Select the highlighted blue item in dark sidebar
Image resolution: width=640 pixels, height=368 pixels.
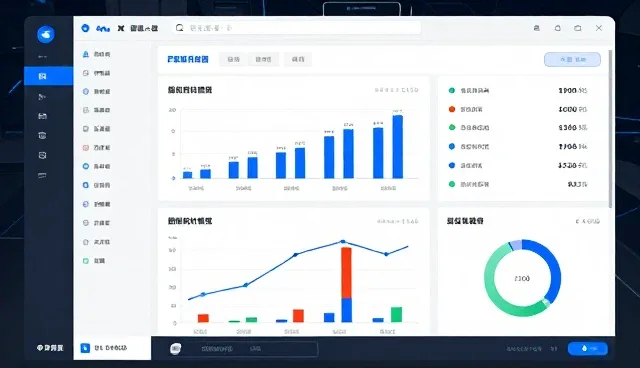tap(49, 76)
